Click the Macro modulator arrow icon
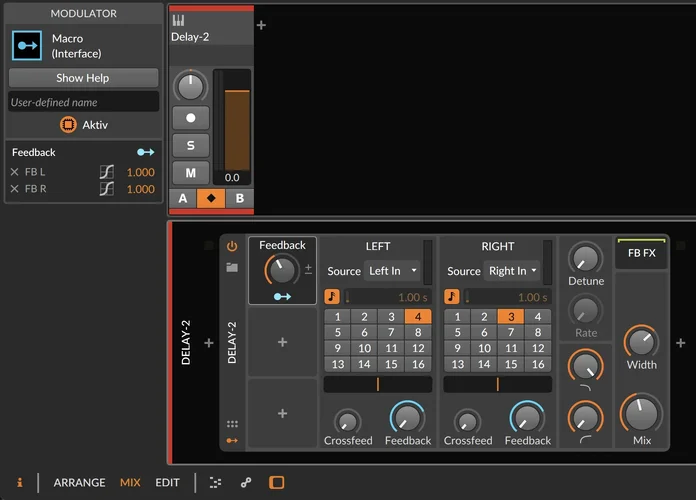696x500 pixels. pos(27,45)
